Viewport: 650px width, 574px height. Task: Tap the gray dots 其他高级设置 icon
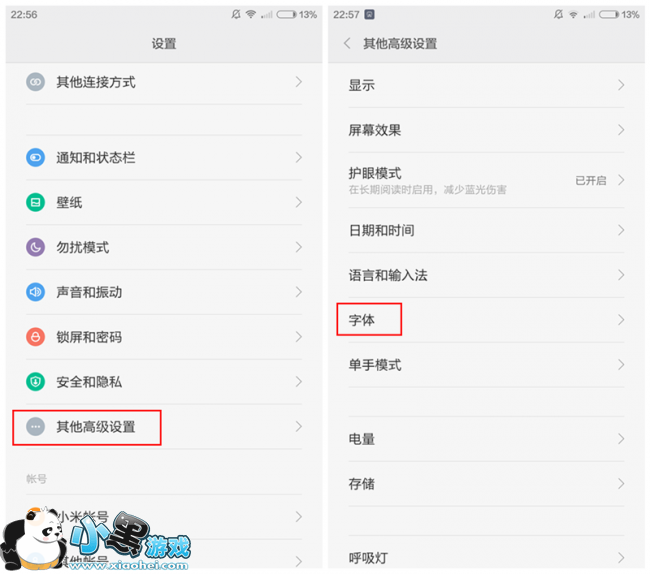[x=36, y=426]
